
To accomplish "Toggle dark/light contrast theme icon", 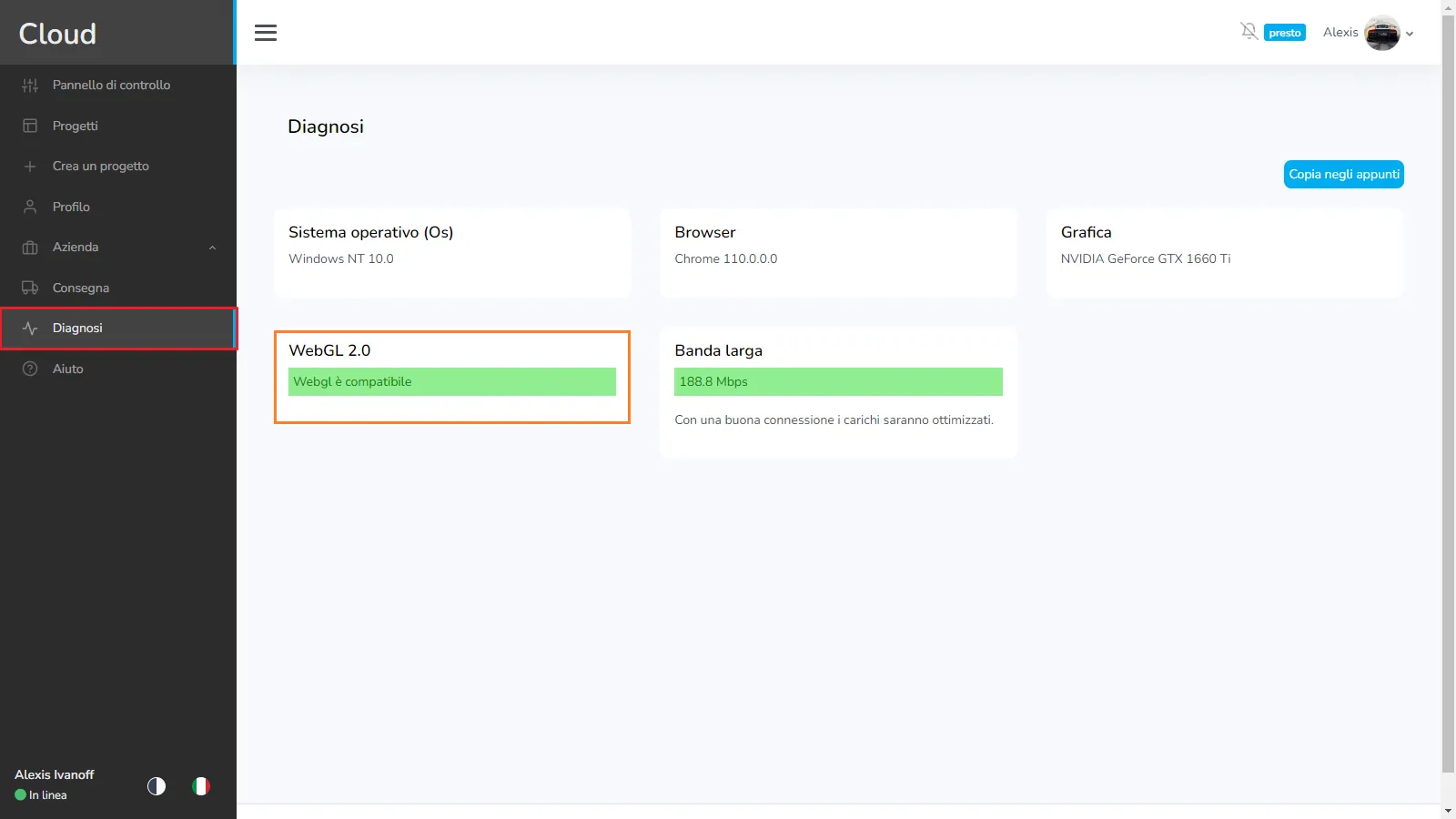I will pos(157,785).
